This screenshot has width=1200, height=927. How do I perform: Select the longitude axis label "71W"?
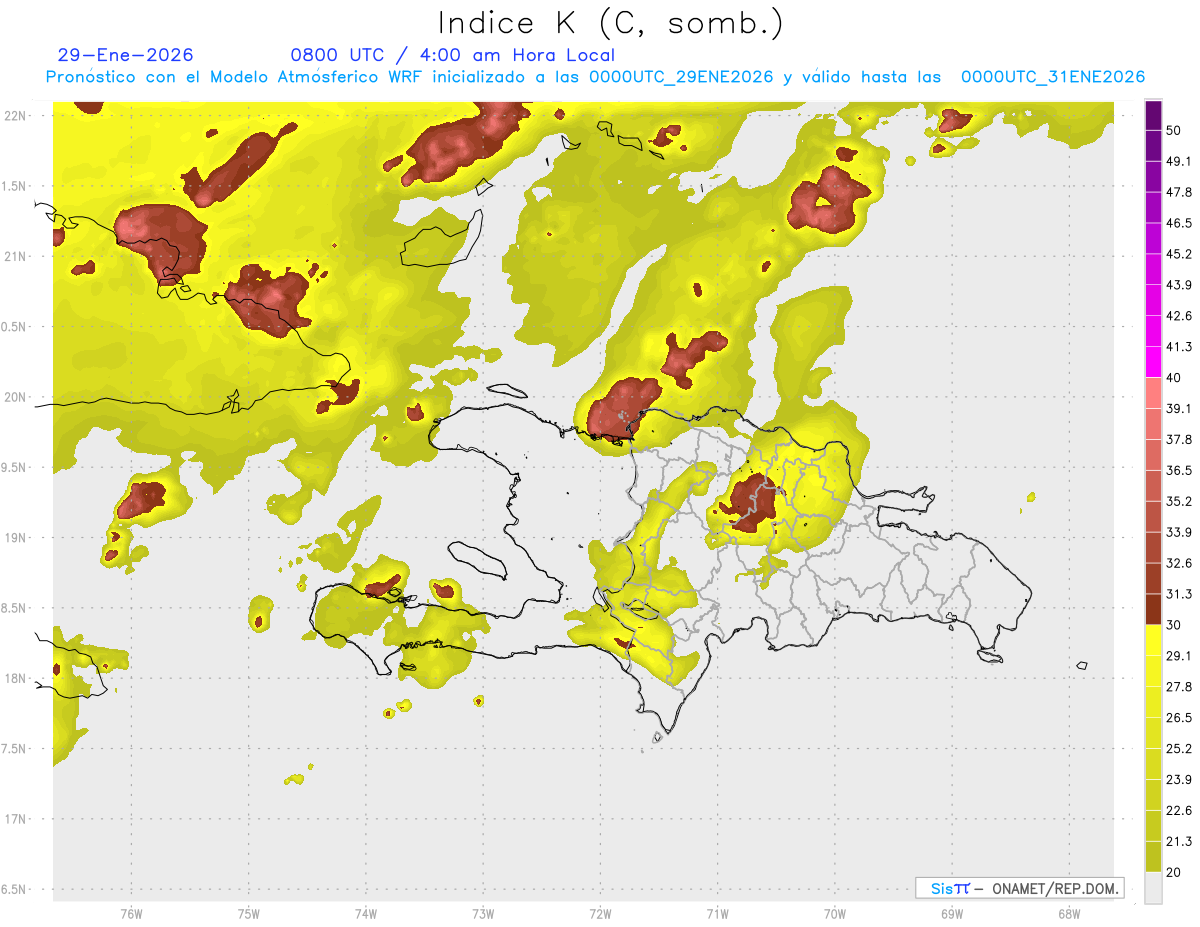click(717, 914)
